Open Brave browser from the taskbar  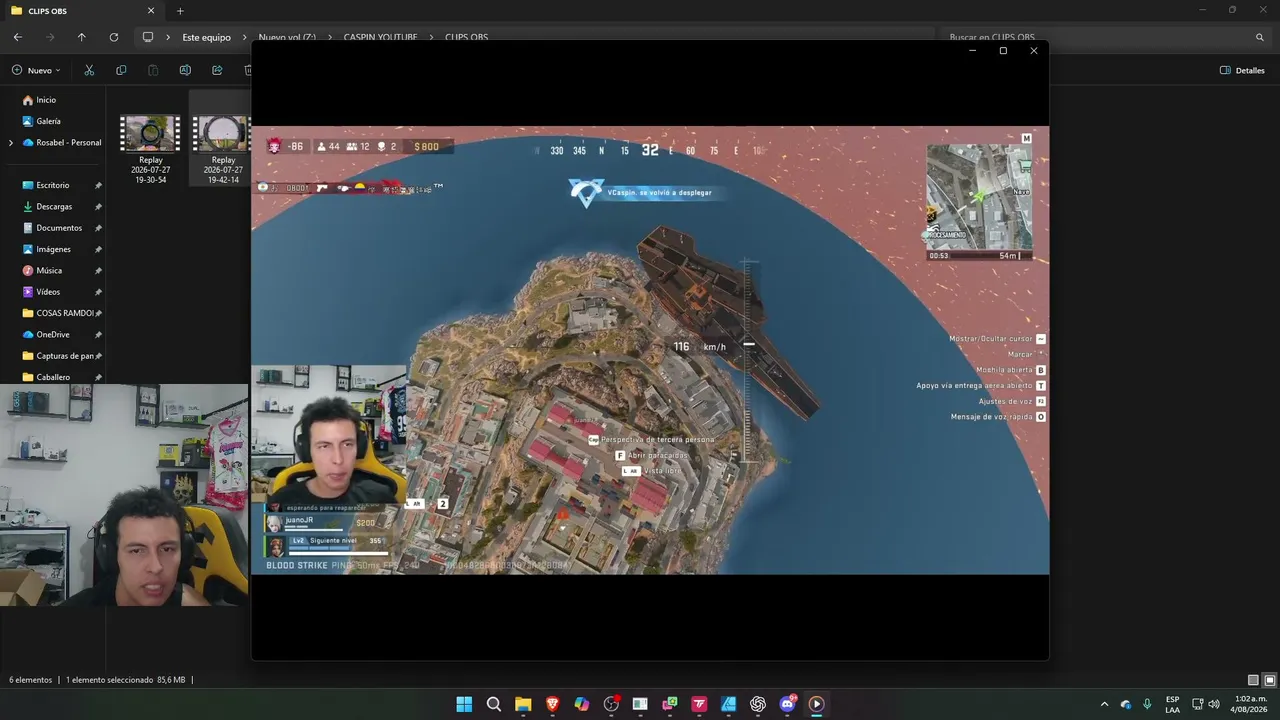(552, 704)
